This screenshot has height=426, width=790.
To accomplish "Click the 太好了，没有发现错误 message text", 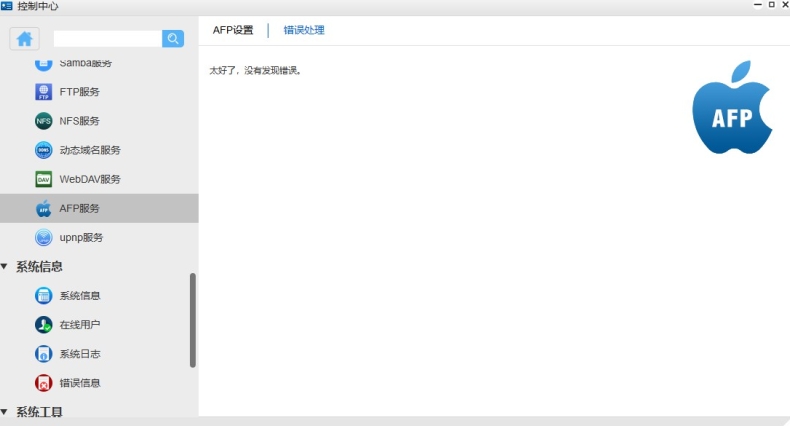I will pos(255,70).
